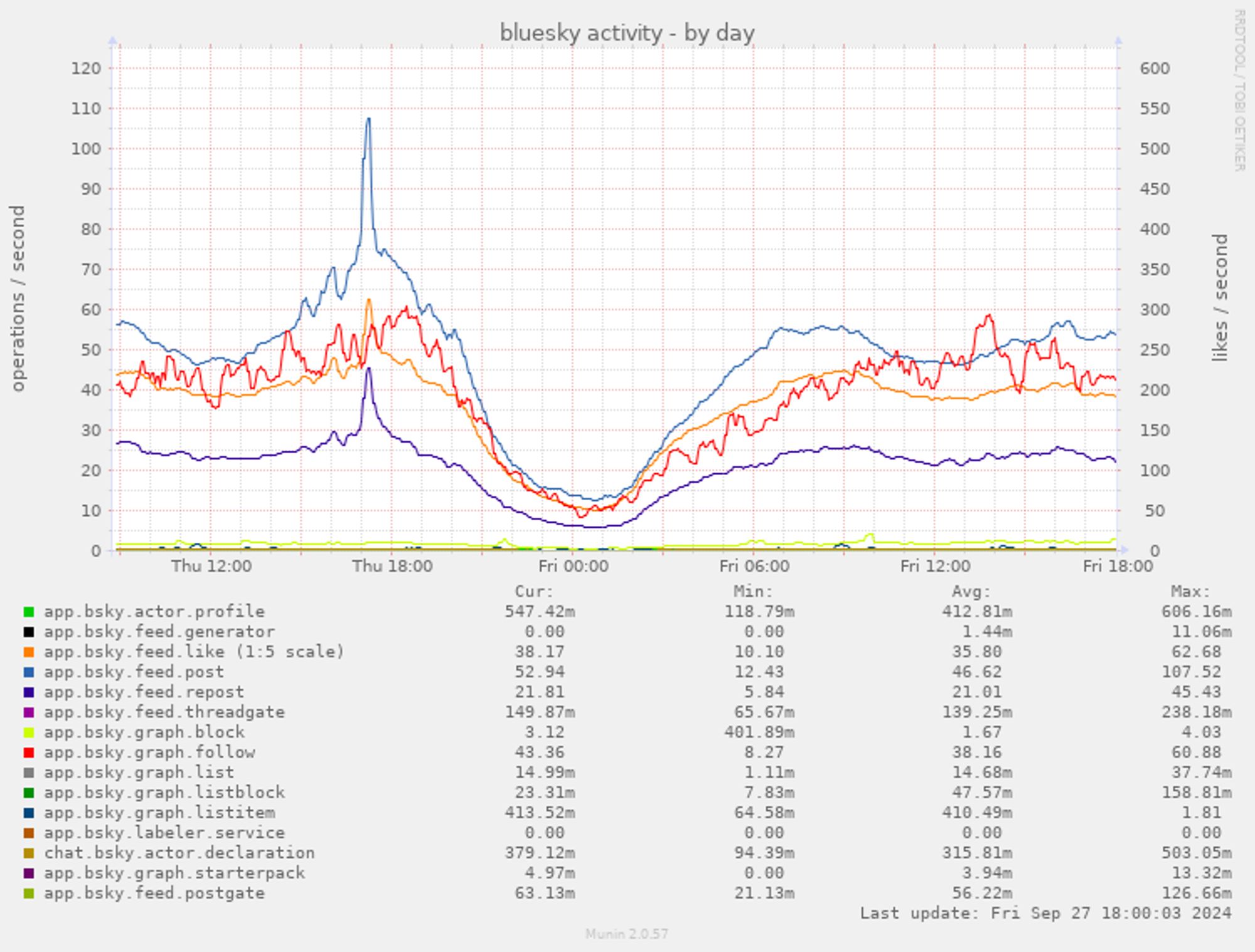Screen dimensions: 1255x952
Task: Click the green app.bsky.actor.profile legend swatch
Action: tap(28, 611)
